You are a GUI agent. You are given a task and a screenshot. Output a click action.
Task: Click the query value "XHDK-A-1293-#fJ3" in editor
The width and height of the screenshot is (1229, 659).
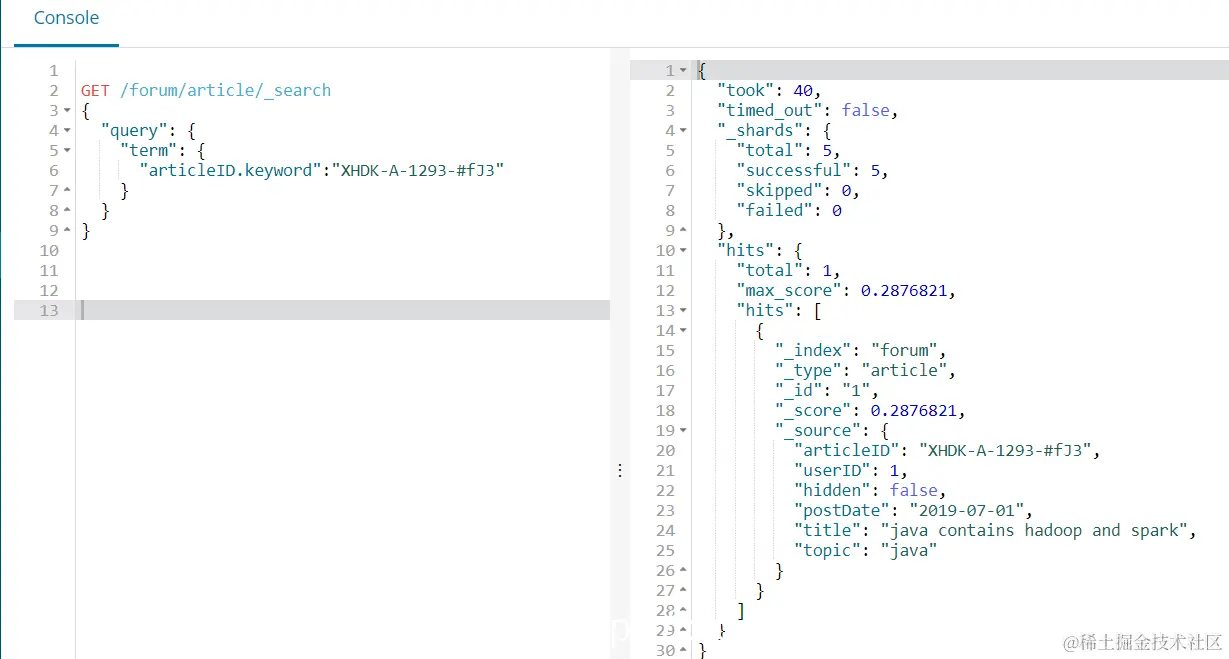(418, 170)
